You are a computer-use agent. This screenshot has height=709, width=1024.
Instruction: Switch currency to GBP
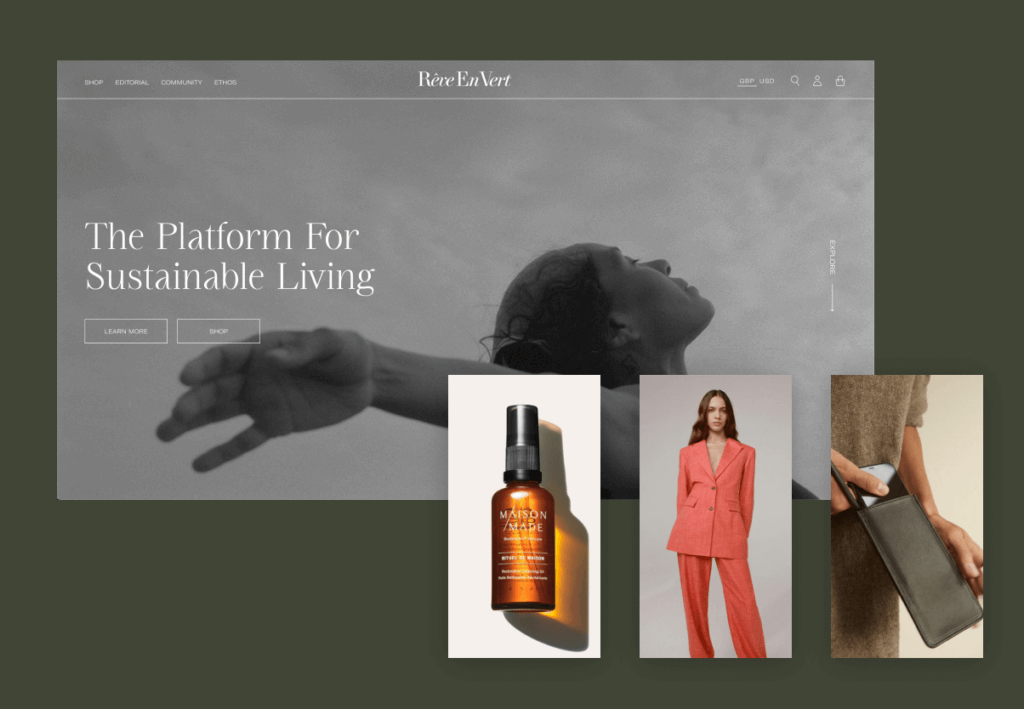click(x=746, y=81)
